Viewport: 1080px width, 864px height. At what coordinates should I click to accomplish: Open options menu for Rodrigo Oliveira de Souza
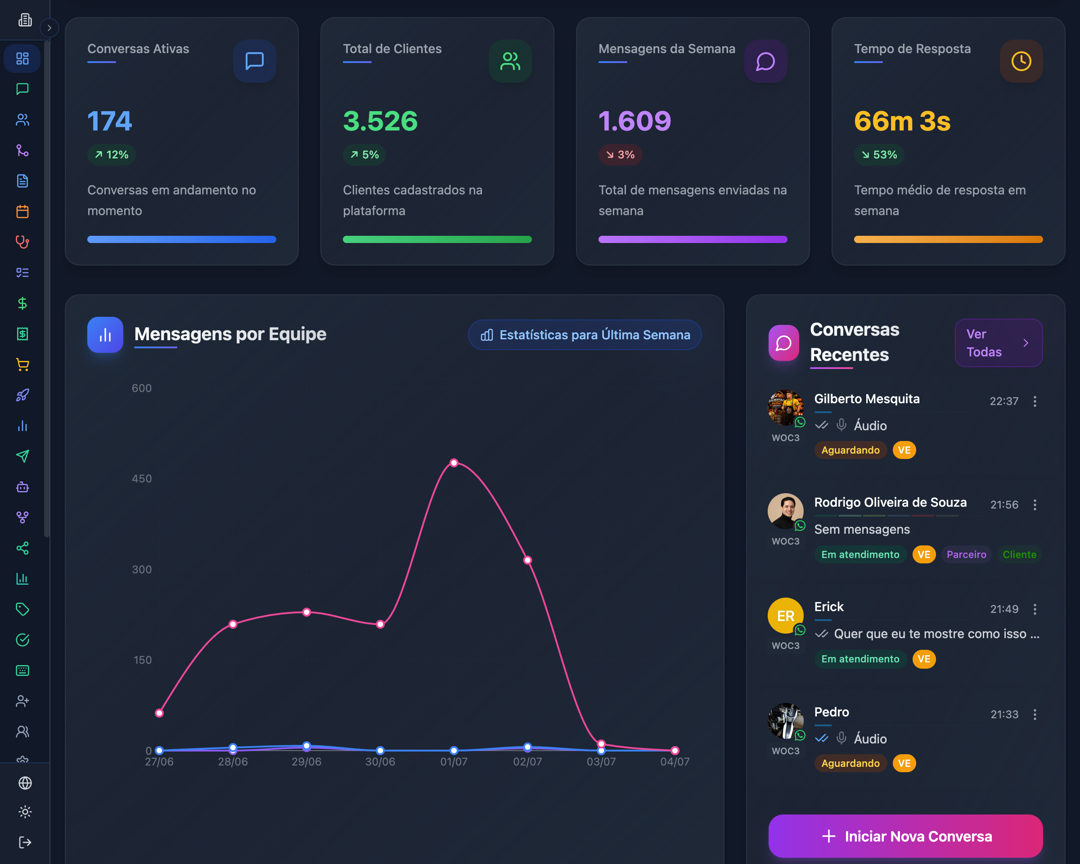pyautogui.click(x=1035, y=505)
